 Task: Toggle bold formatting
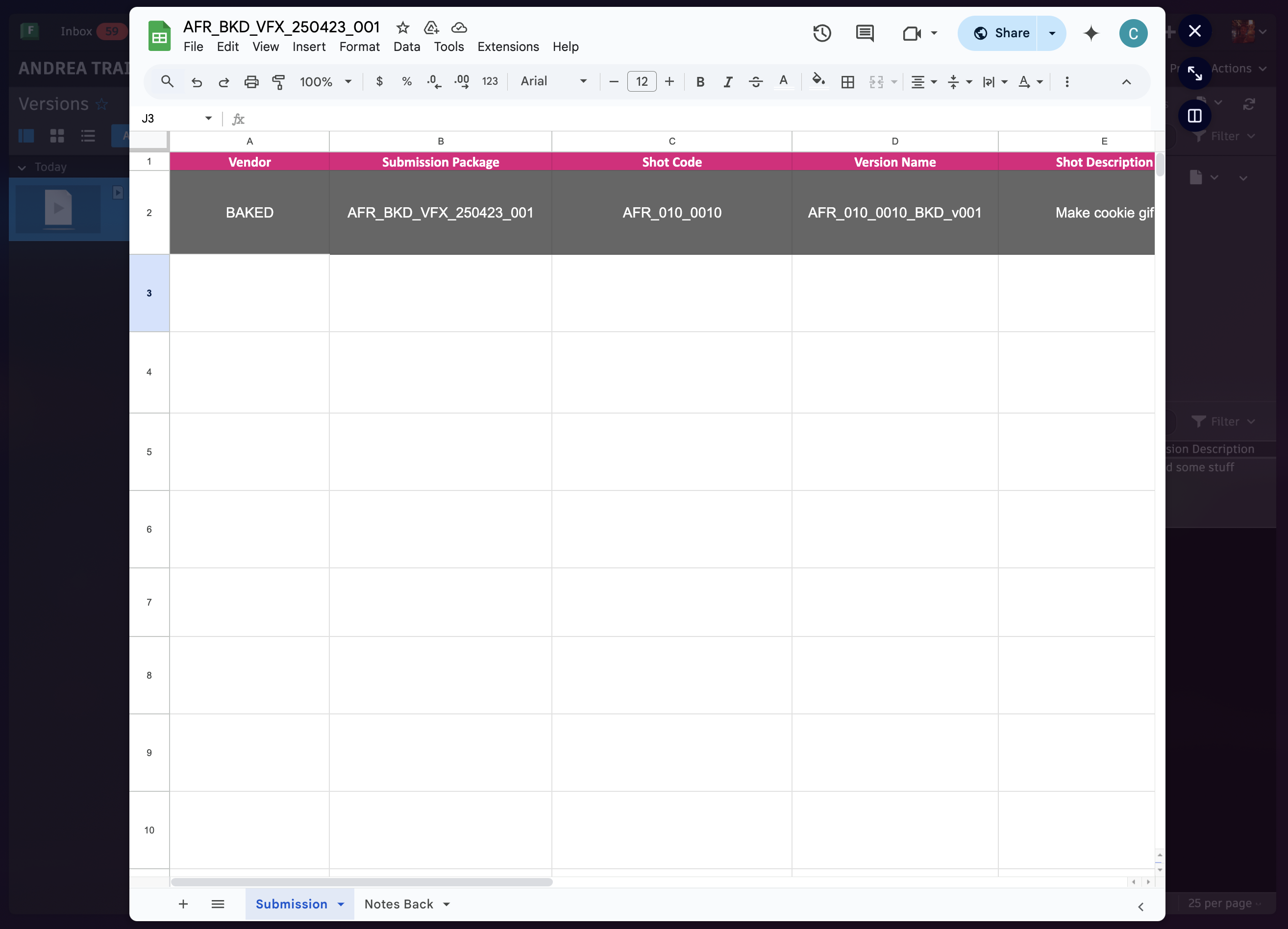click(x=700, y=82)
